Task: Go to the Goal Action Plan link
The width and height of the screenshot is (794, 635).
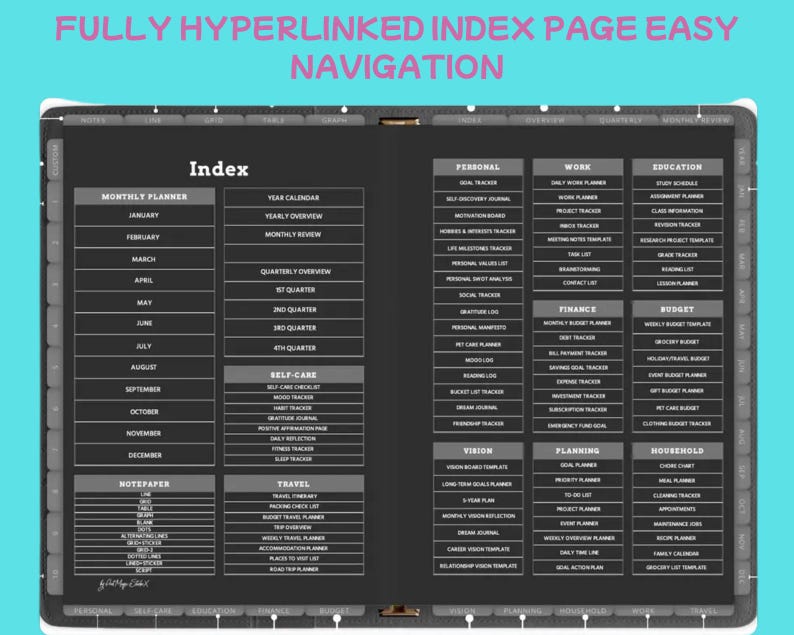Action: coord(578,568)
